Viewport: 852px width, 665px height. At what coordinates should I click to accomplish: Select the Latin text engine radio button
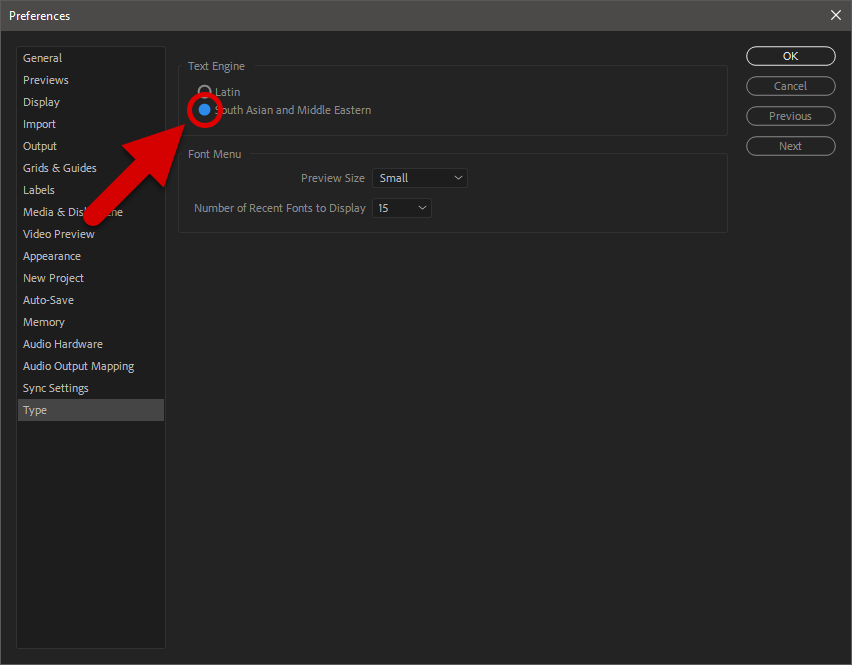[x=205, y=92]
